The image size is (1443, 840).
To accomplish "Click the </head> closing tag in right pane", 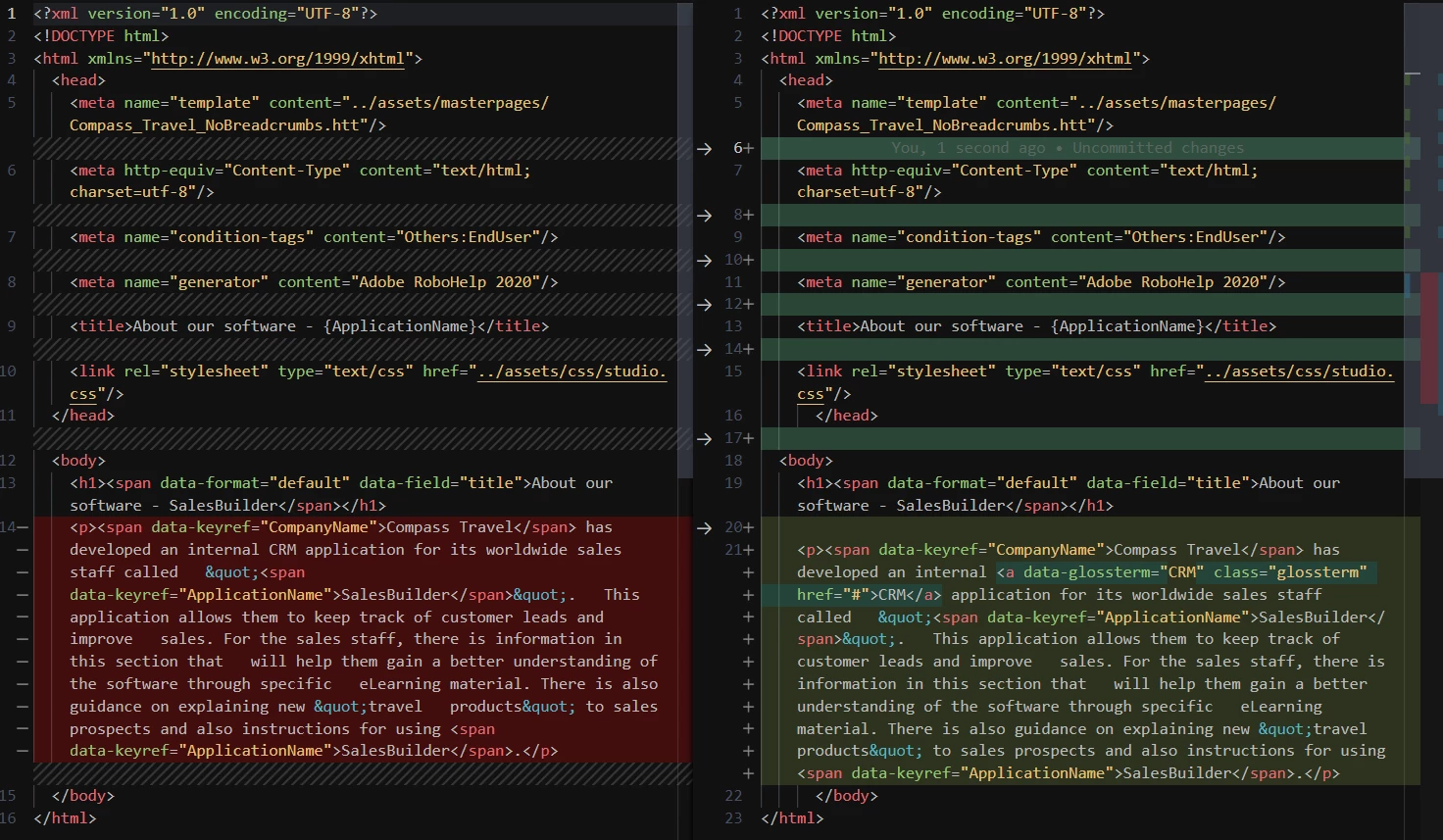I will point(846,416).
